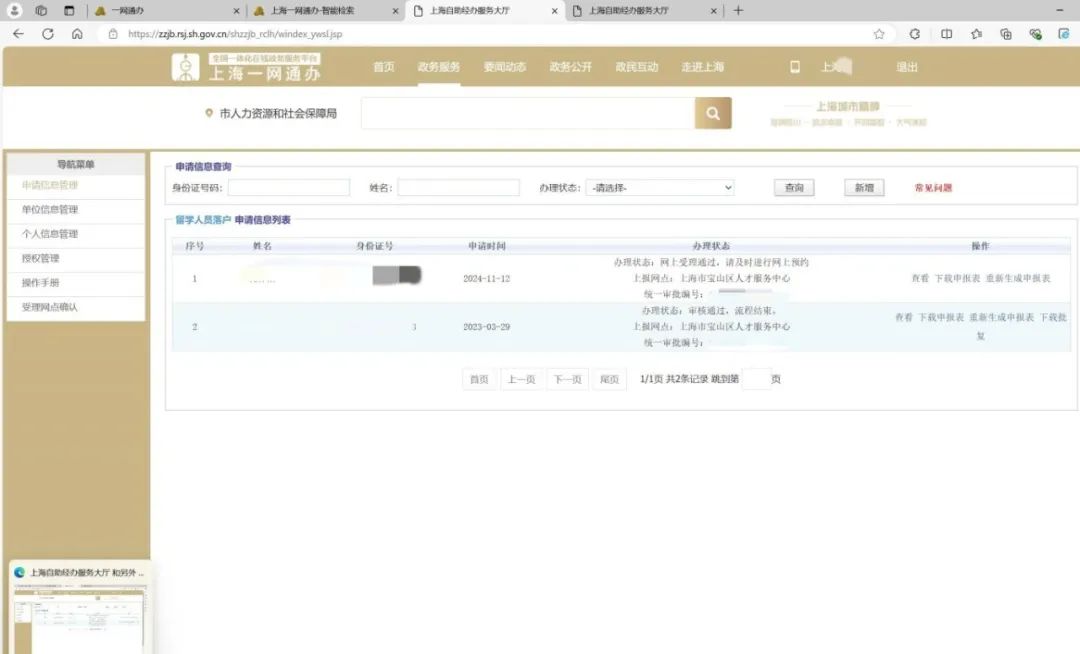
Task: Click the 新增 button
Action: tap(864, 188)
